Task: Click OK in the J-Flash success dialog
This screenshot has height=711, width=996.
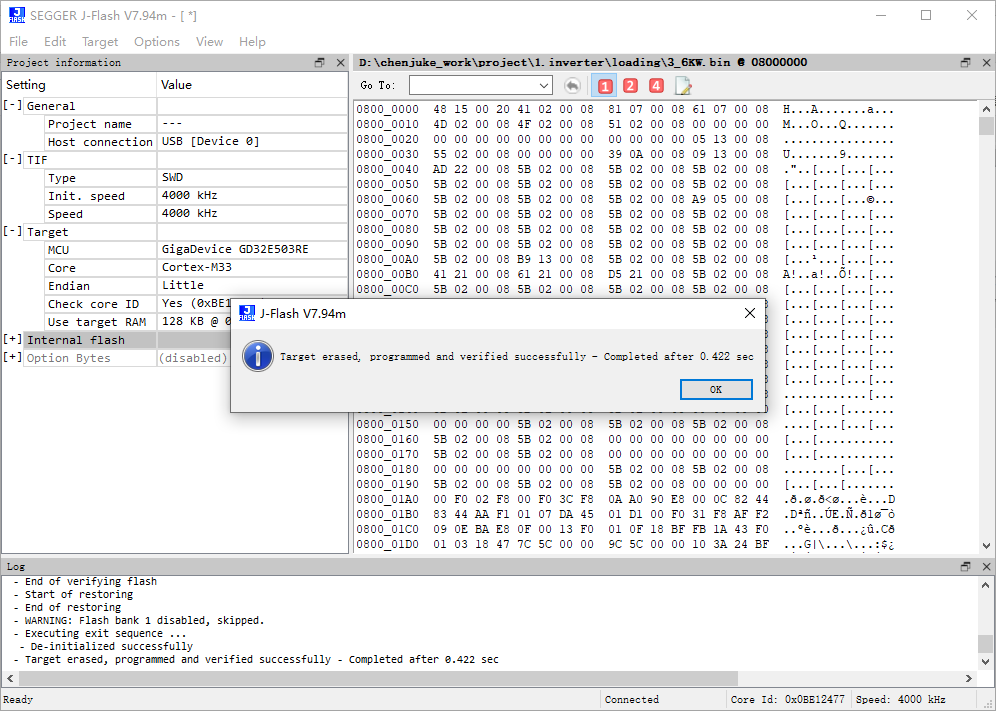Action: 716,389
